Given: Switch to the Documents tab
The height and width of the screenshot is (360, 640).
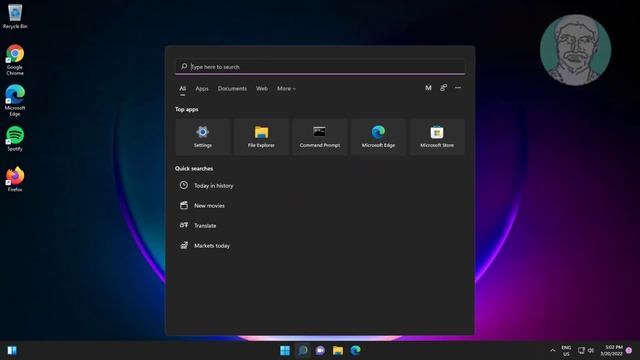Looking at the screenshot, I should pos(232,89).
